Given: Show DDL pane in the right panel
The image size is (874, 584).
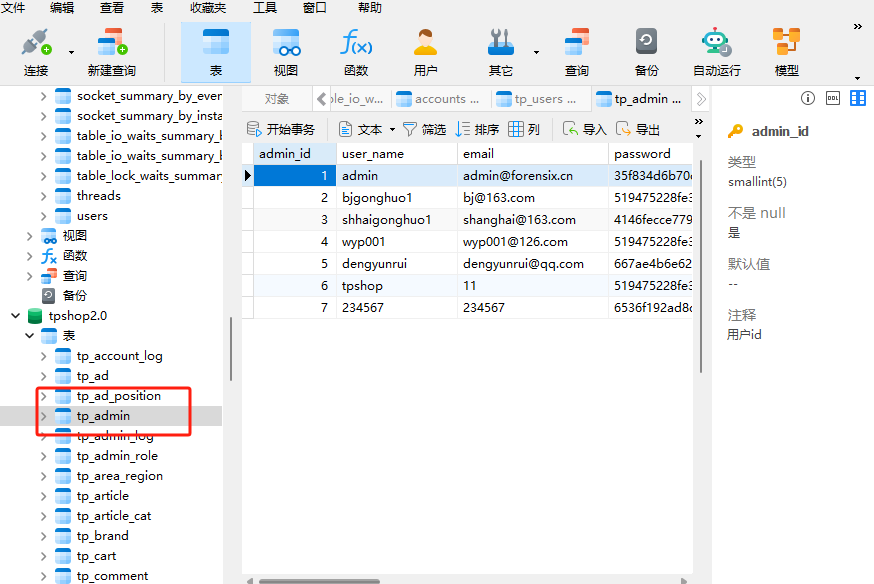Looking at the screenshot, I should click(x=833, y=98).
